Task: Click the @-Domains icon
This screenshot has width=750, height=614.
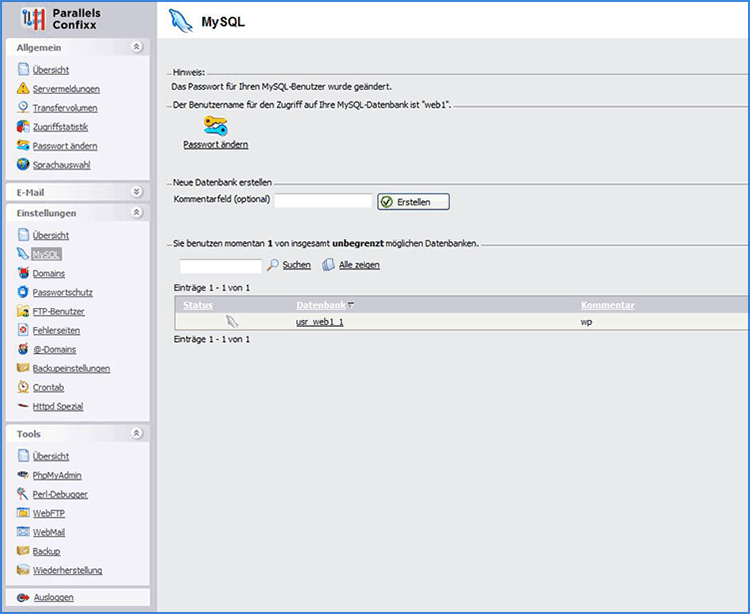Action: tap(23, 349)
